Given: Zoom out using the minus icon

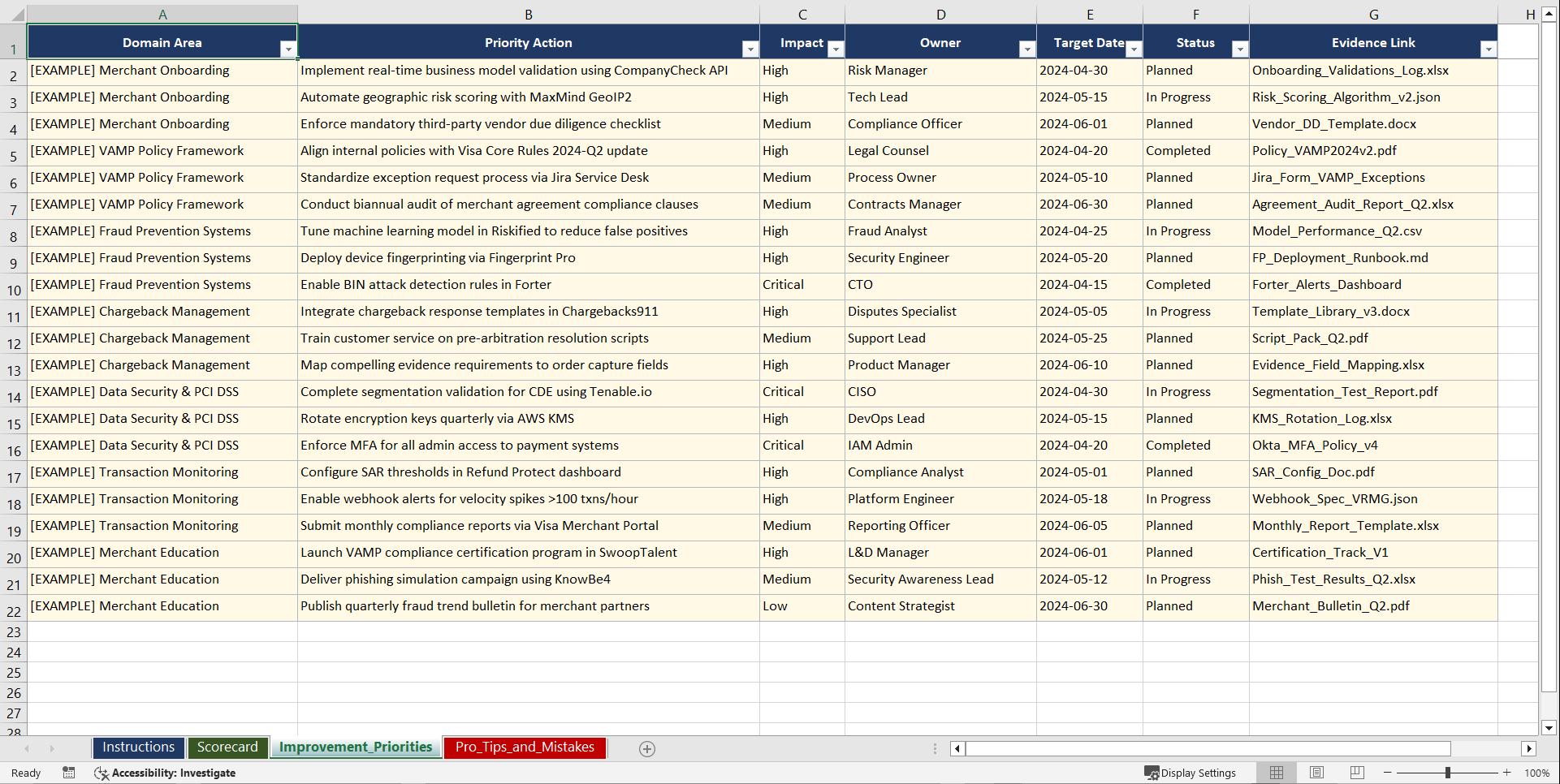Looking at the screenshot, I should tap(1387, 773).
